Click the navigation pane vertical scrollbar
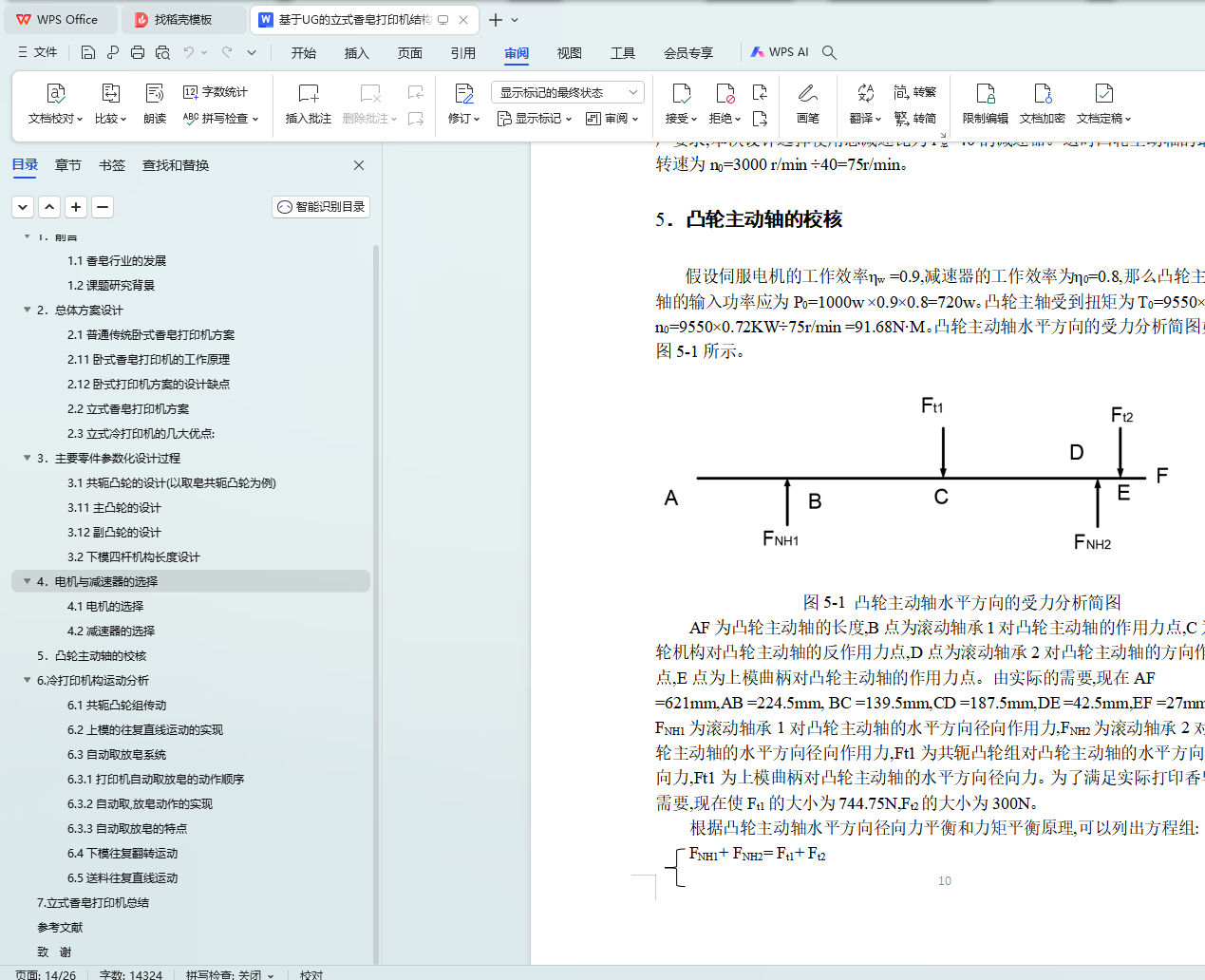The height and width of the screenshot is (980, 1205). (x=376, y=603)
